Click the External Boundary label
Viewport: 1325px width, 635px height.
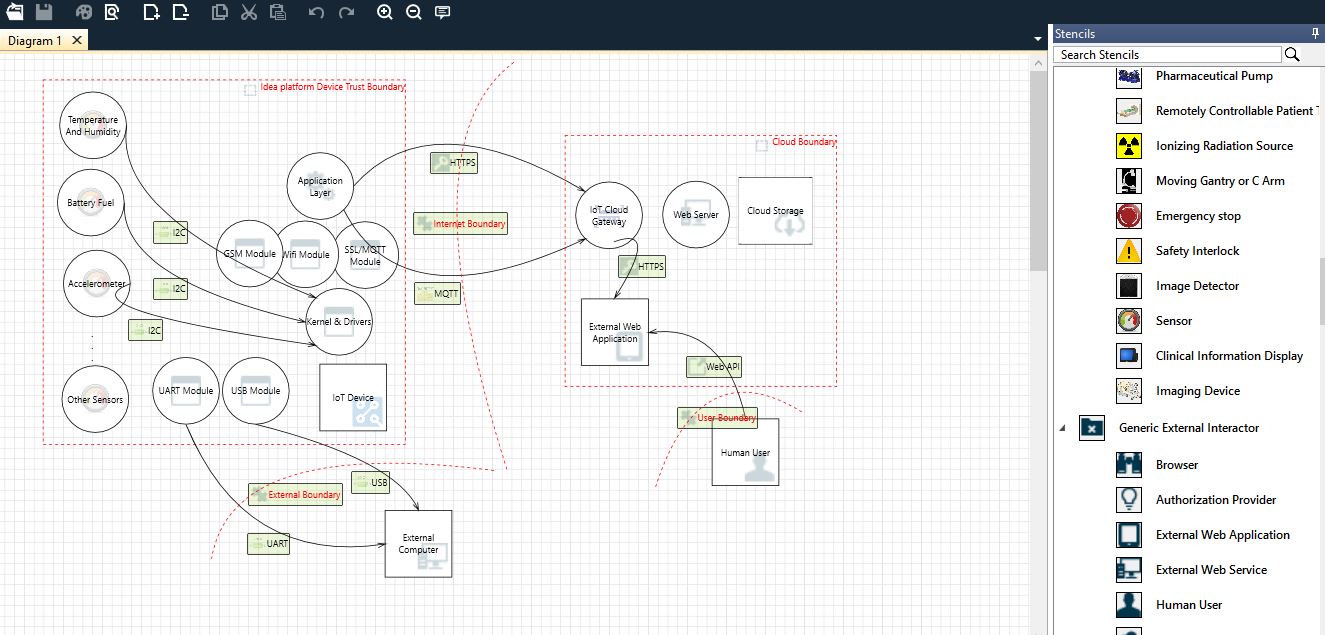pyautogui.click(x=296, y=494)
